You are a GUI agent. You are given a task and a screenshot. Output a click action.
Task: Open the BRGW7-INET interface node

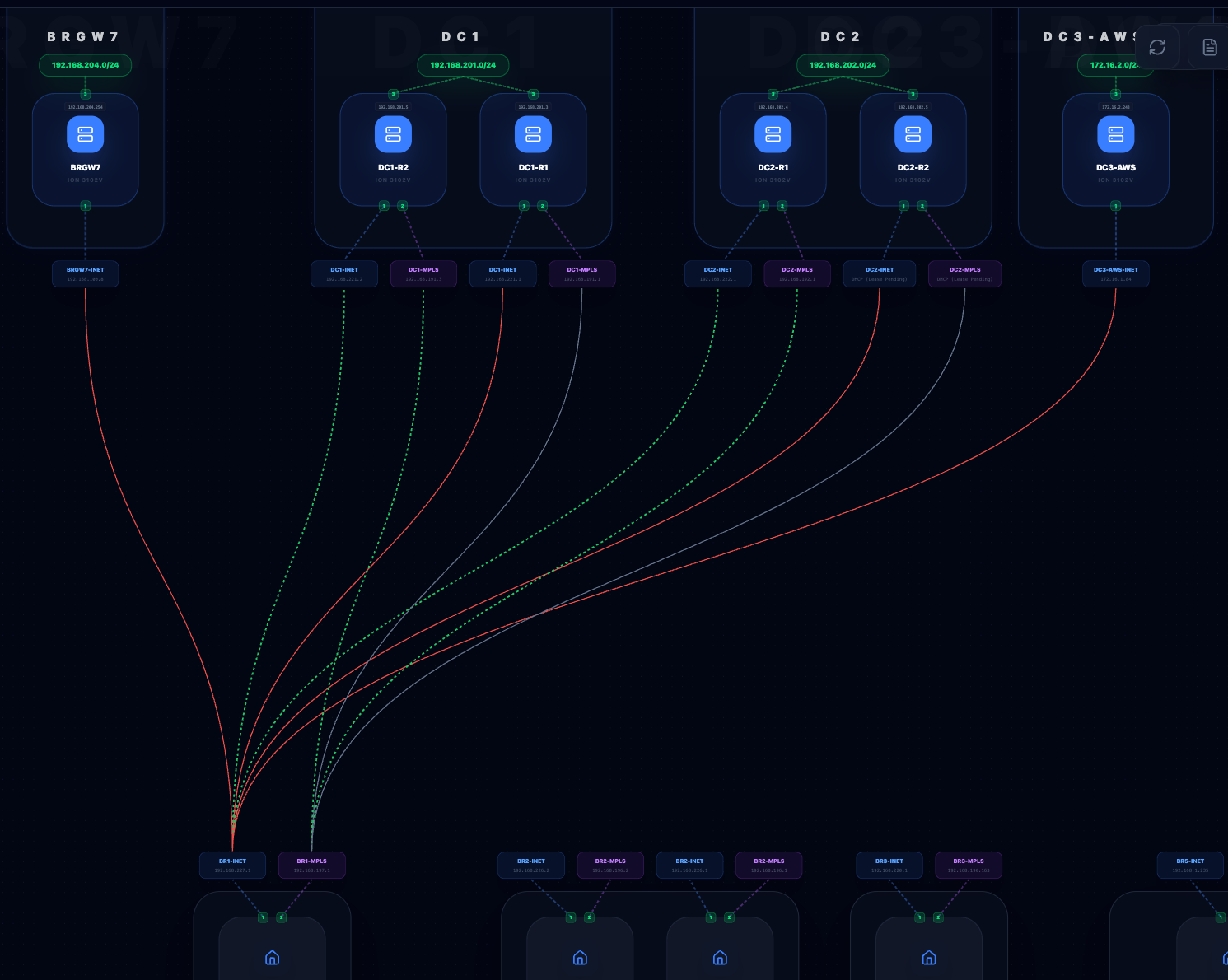pyautogui.click(x=85, y=273)
